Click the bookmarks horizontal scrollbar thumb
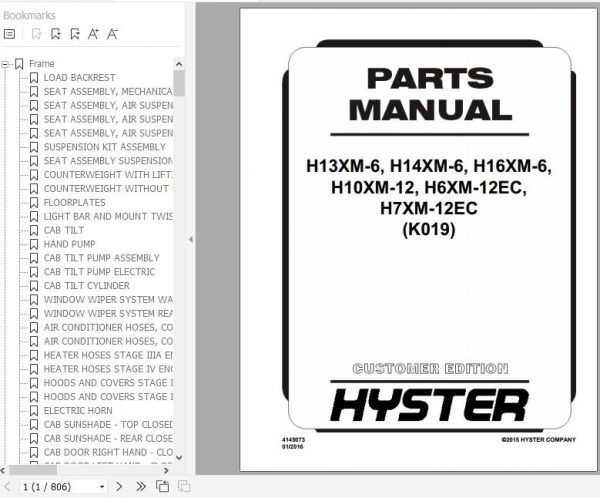Image resolution: width=600 pixels, height=498 pixels. coord(33,470)
